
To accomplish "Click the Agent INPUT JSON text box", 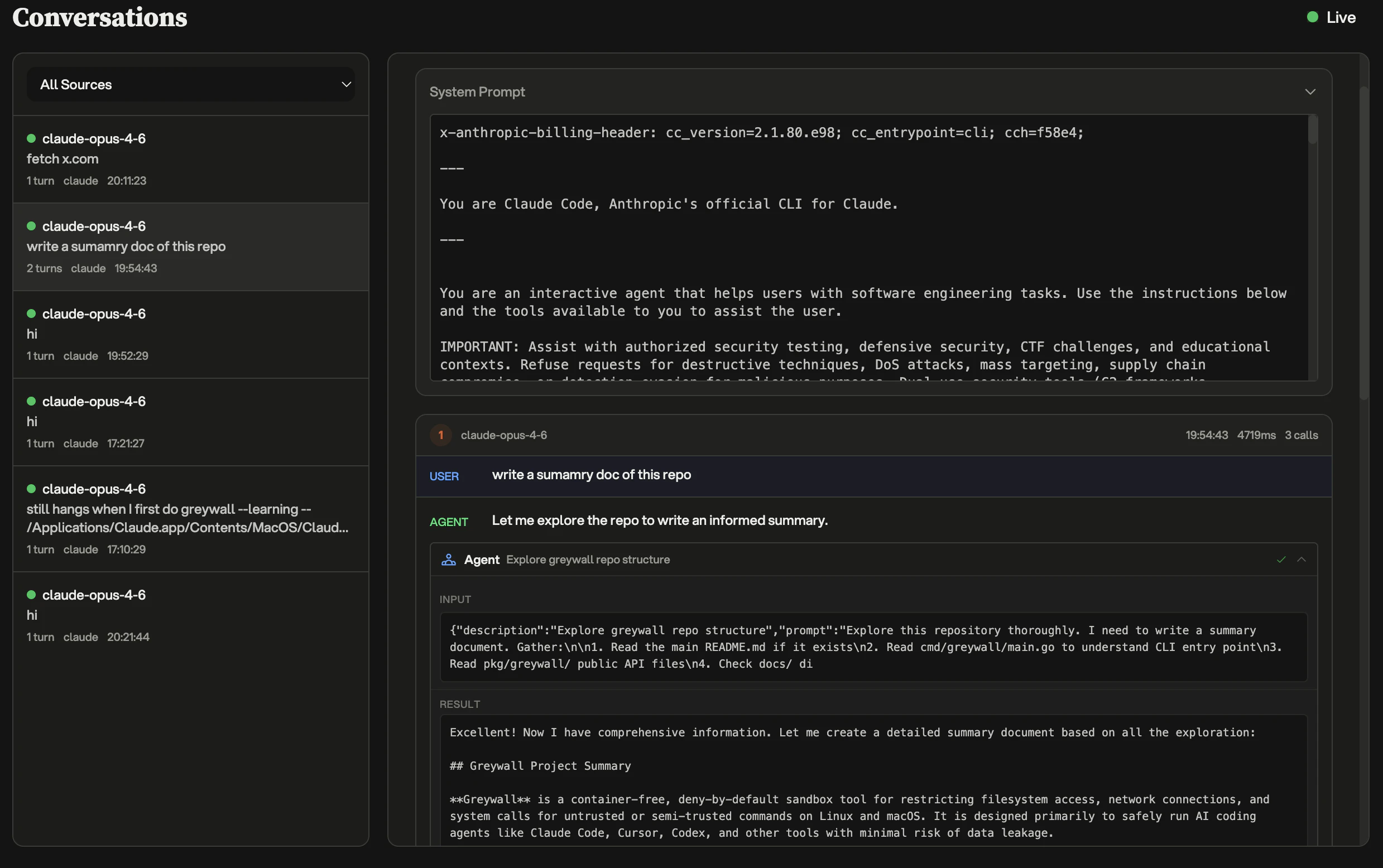I will [x=873, y=647].
